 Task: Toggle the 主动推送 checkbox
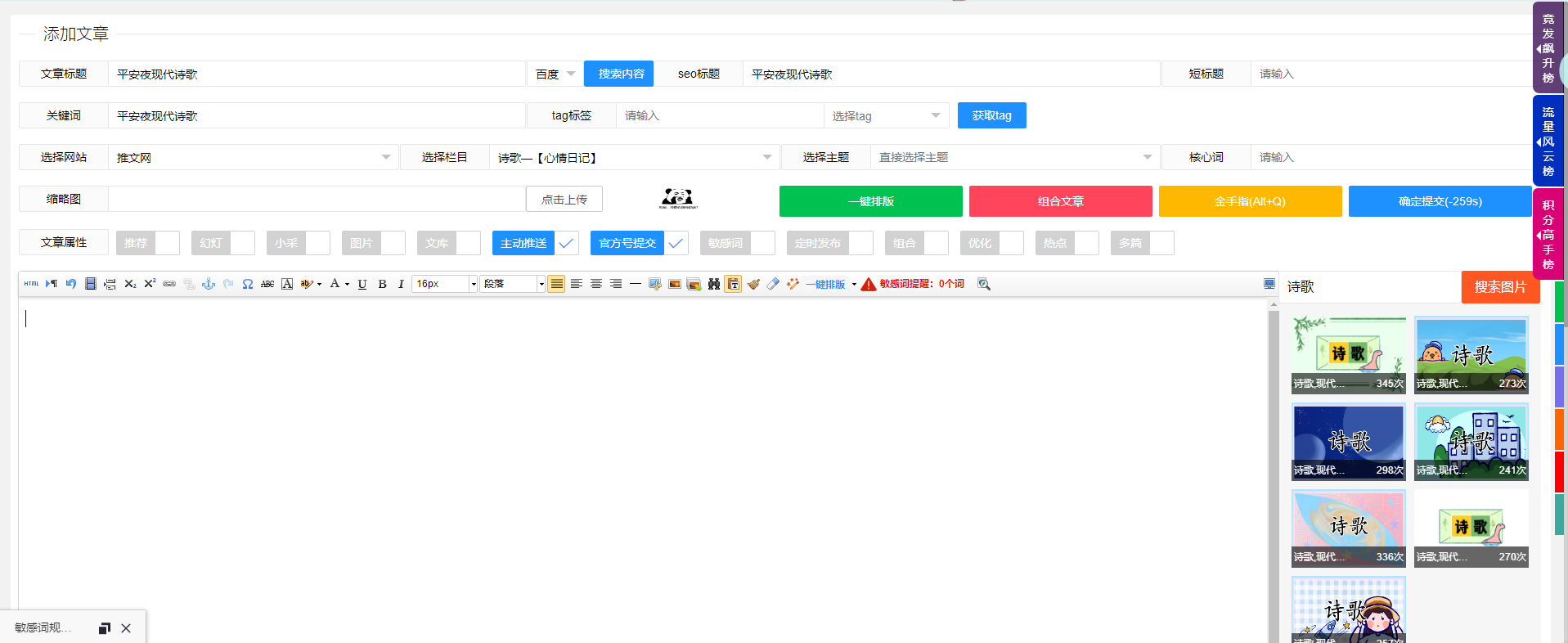pyautogui.click(x=566, y=243)
